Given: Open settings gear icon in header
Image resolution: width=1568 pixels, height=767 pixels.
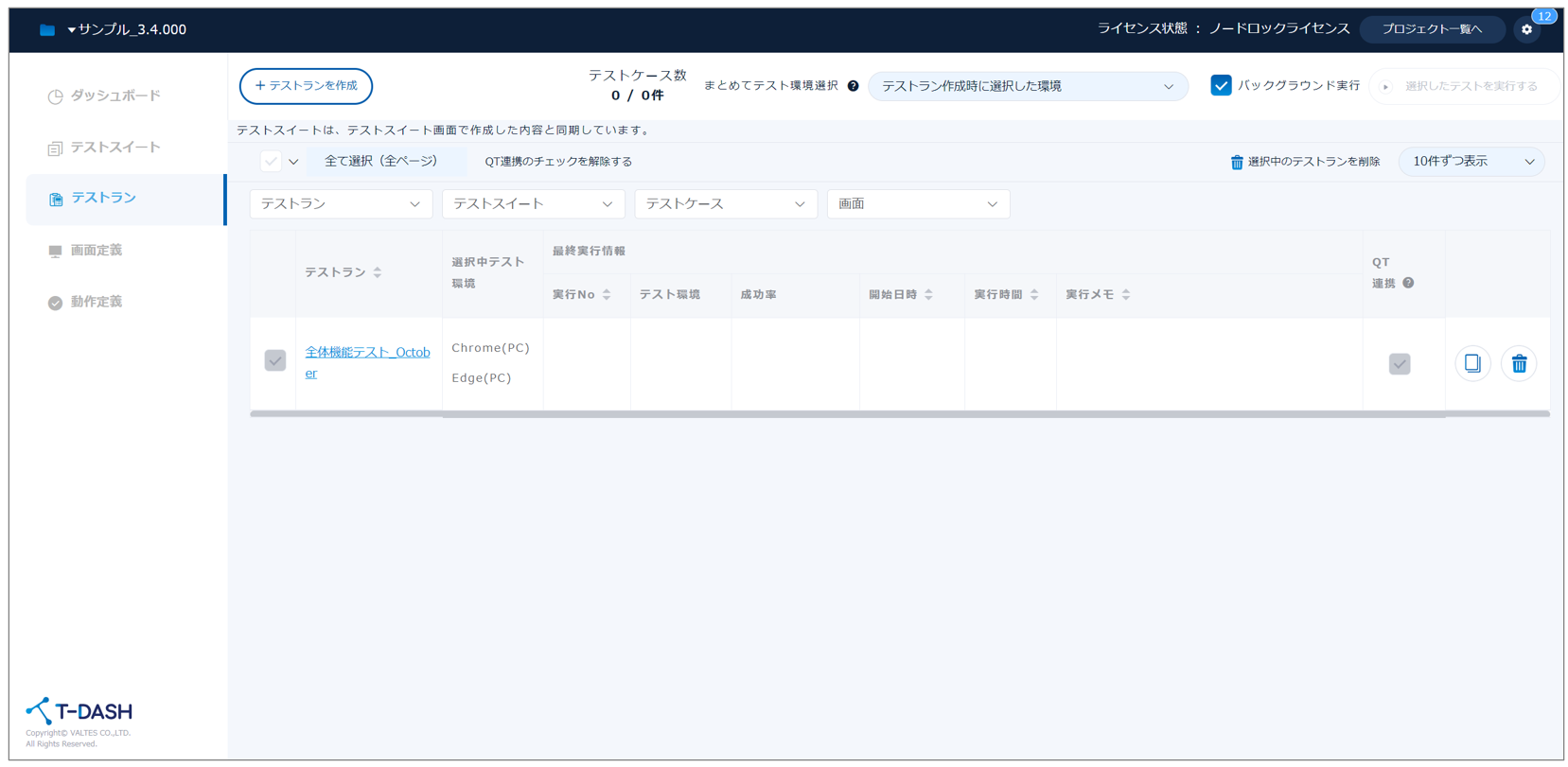Looking at the screenshot, I should [1525, 29].
